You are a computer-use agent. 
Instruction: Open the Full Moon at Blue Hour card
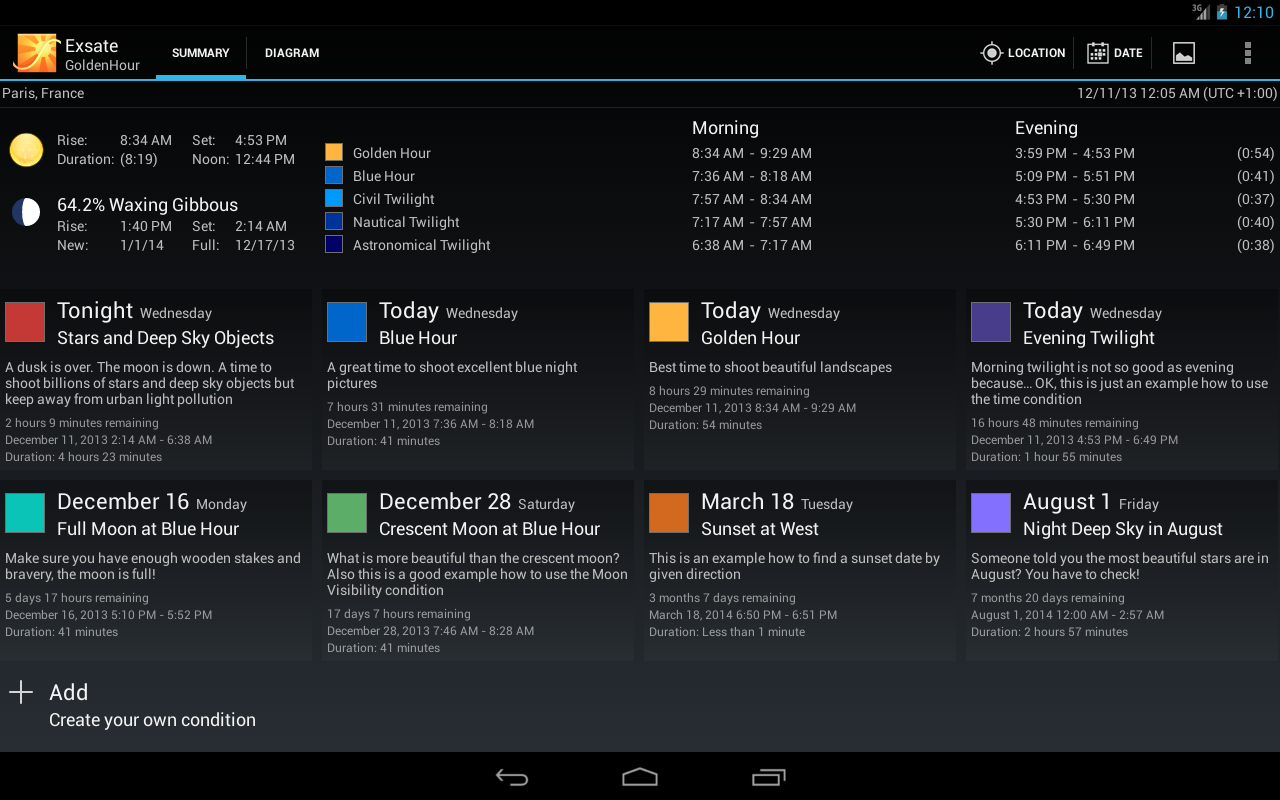(156, 570)
